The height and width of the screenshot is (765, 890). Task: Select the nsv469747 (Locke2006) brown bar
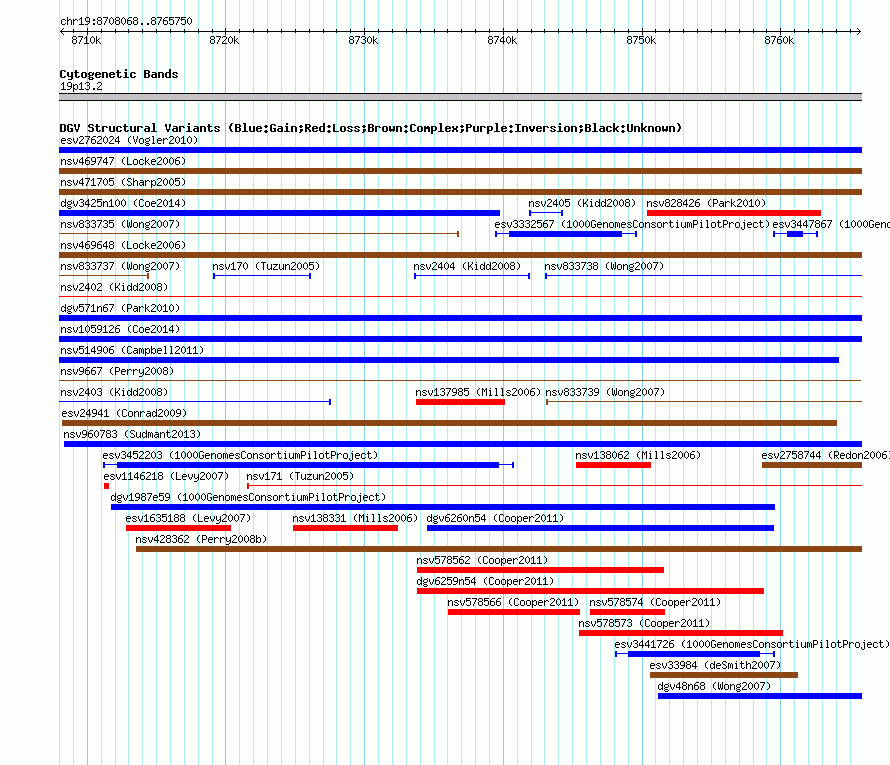(460, 171)
